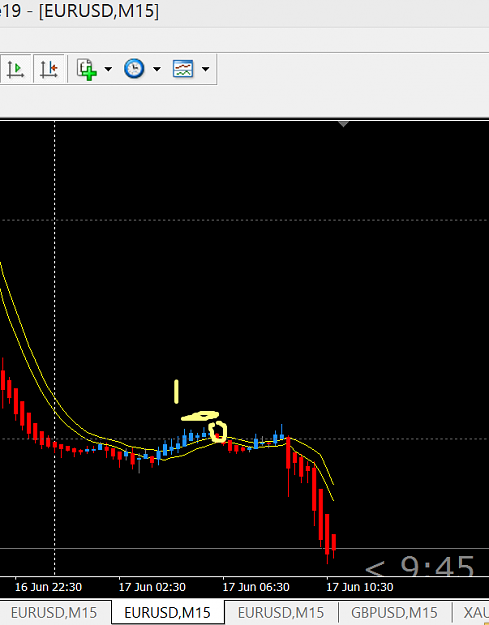Click the [EURUSD,M15] window title text

click(x=99, y=11)
